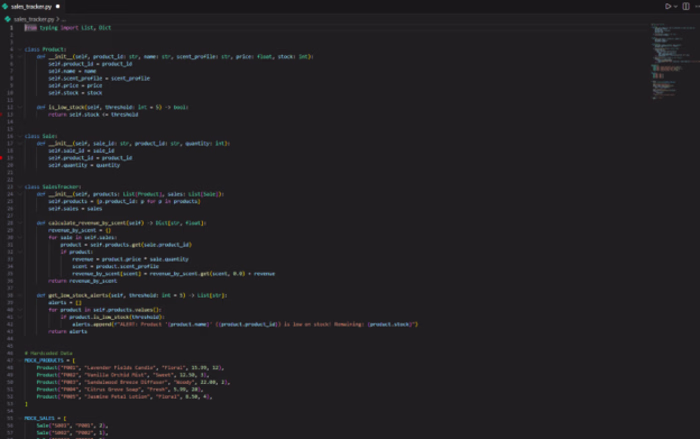
Task: Open the editor More Actions ellipsis
Action: point(697,6)
